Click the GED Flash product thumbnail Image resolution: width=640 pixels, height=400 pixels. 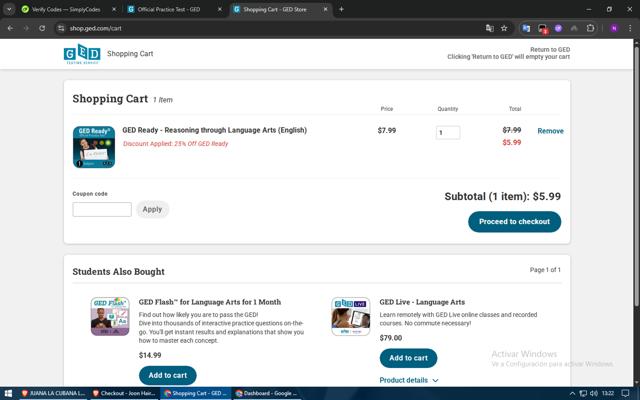pos(110,316)
